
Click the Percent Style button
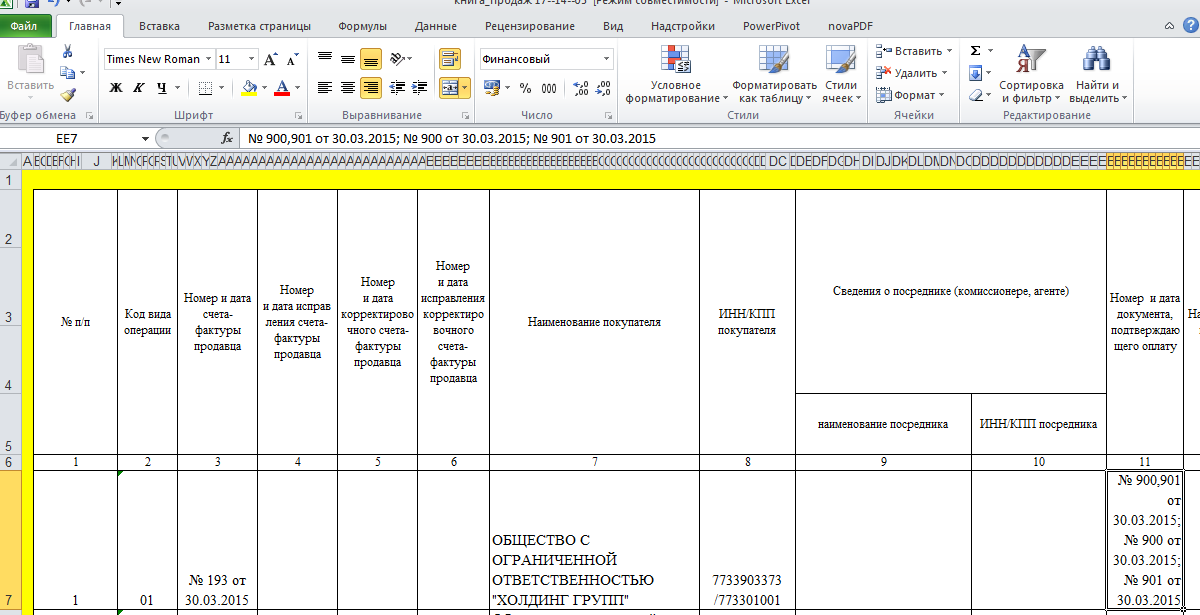click(x=524, y=88)
